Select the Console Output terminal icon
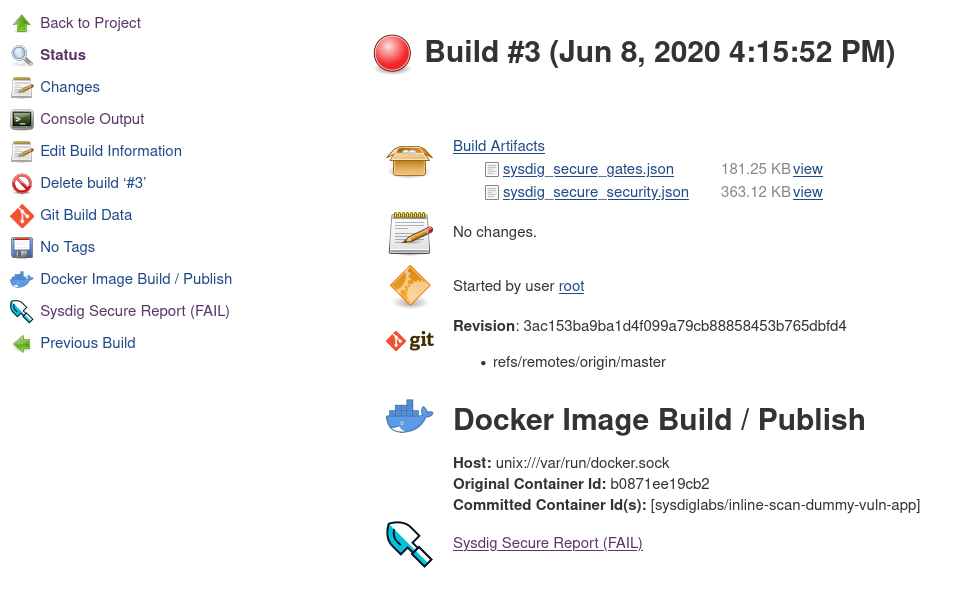 click(x=21, y=119)
